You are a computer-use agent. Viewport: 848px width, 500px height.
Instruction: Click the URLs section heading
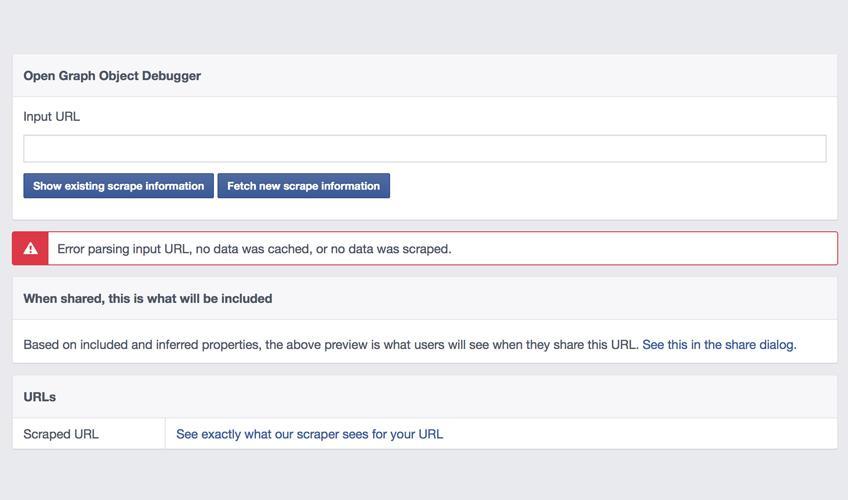pyautogui.click(x=40, y=397)
